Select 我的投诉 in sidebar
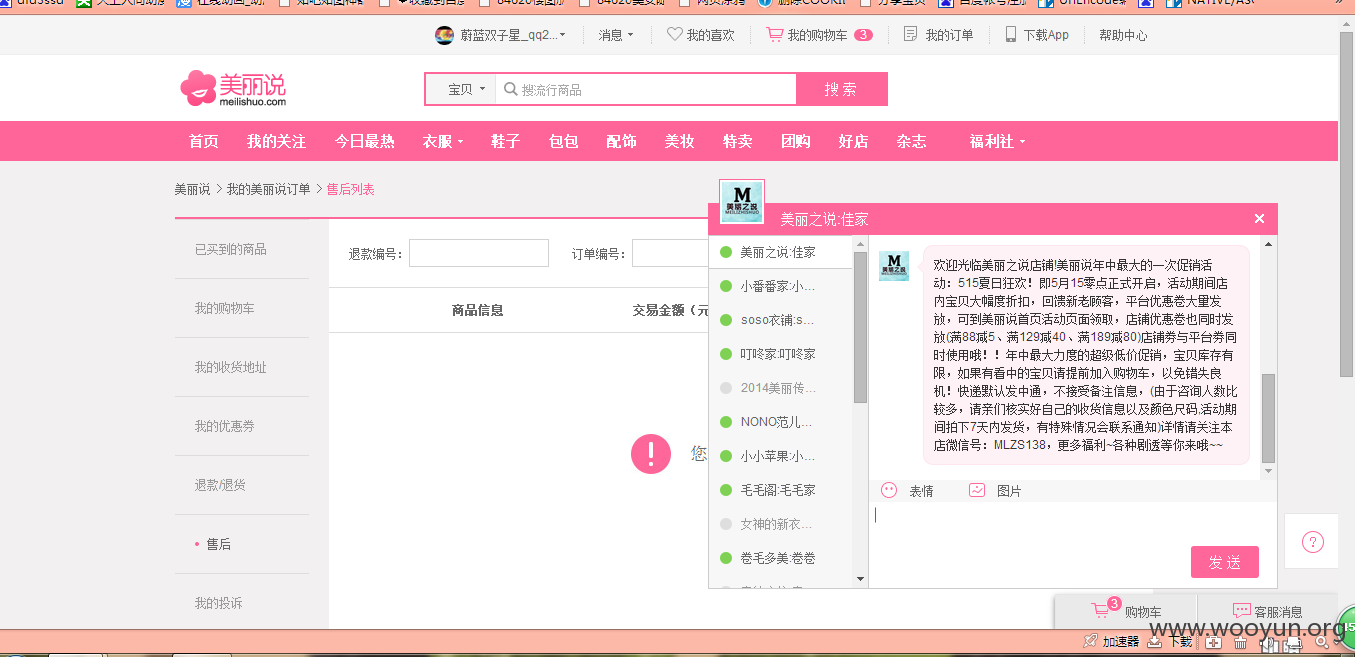This screenshot has width=1355, height=657. pos(219,603)
